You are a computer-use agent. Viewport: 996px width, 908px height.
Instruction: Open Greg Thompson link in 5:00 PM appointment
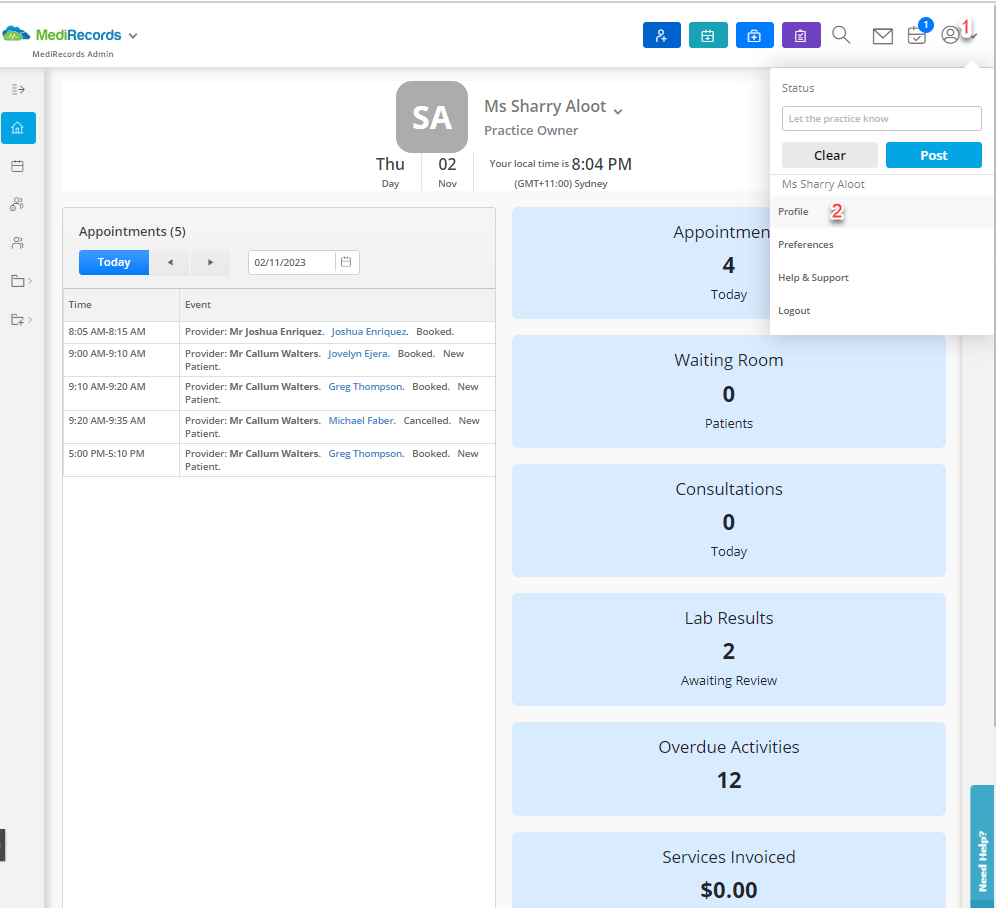366,454
